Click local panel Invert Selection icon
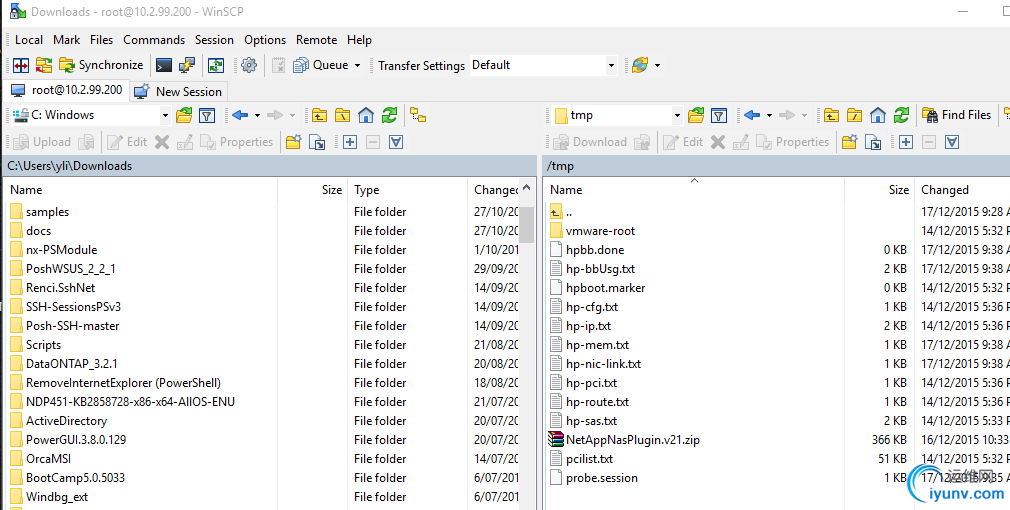 click(396, 142)
